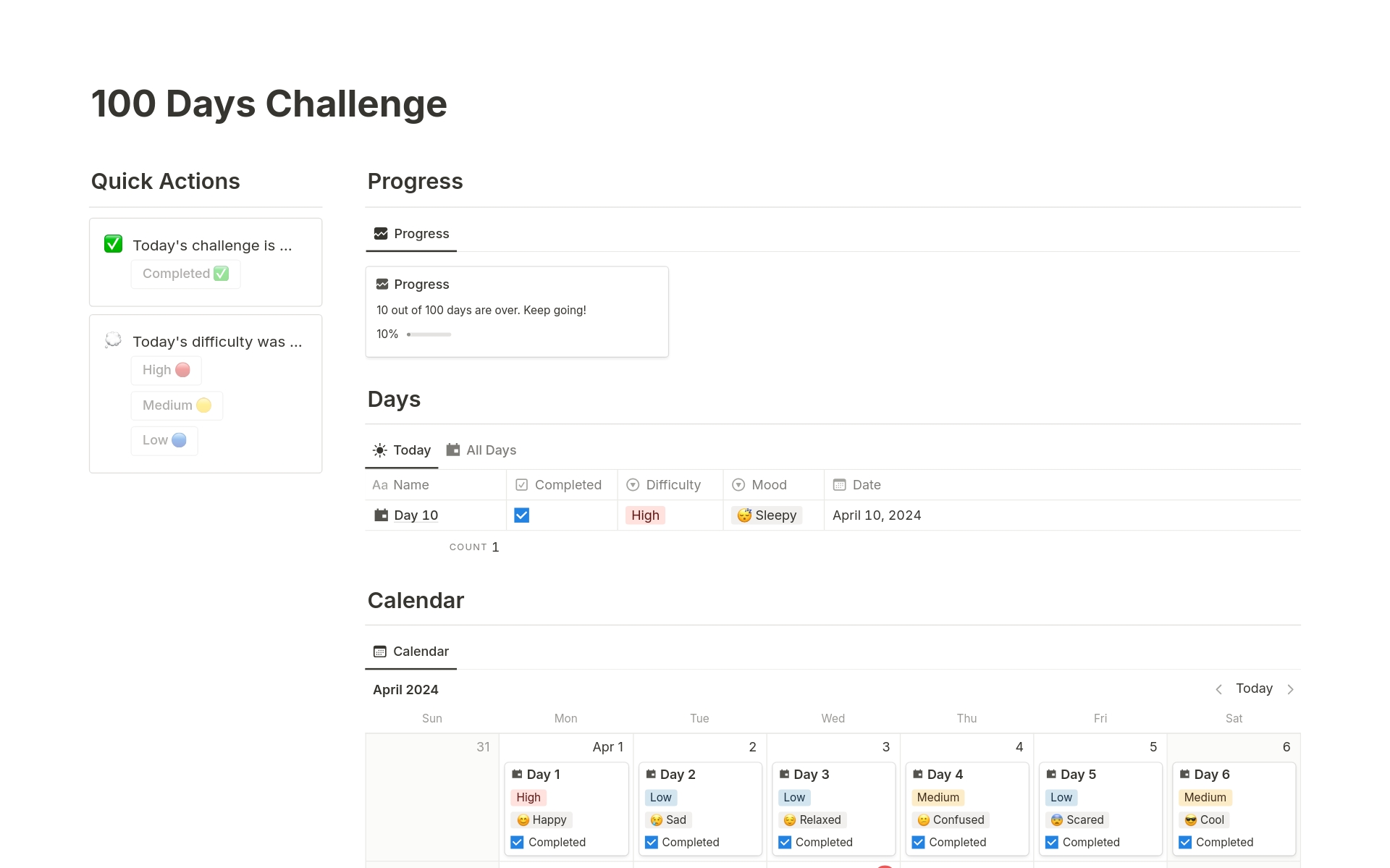Toggle the Day 10 completed checkbox
Image resolution: width=1390 pixels, height=868 pixels.
click(521, 515)
